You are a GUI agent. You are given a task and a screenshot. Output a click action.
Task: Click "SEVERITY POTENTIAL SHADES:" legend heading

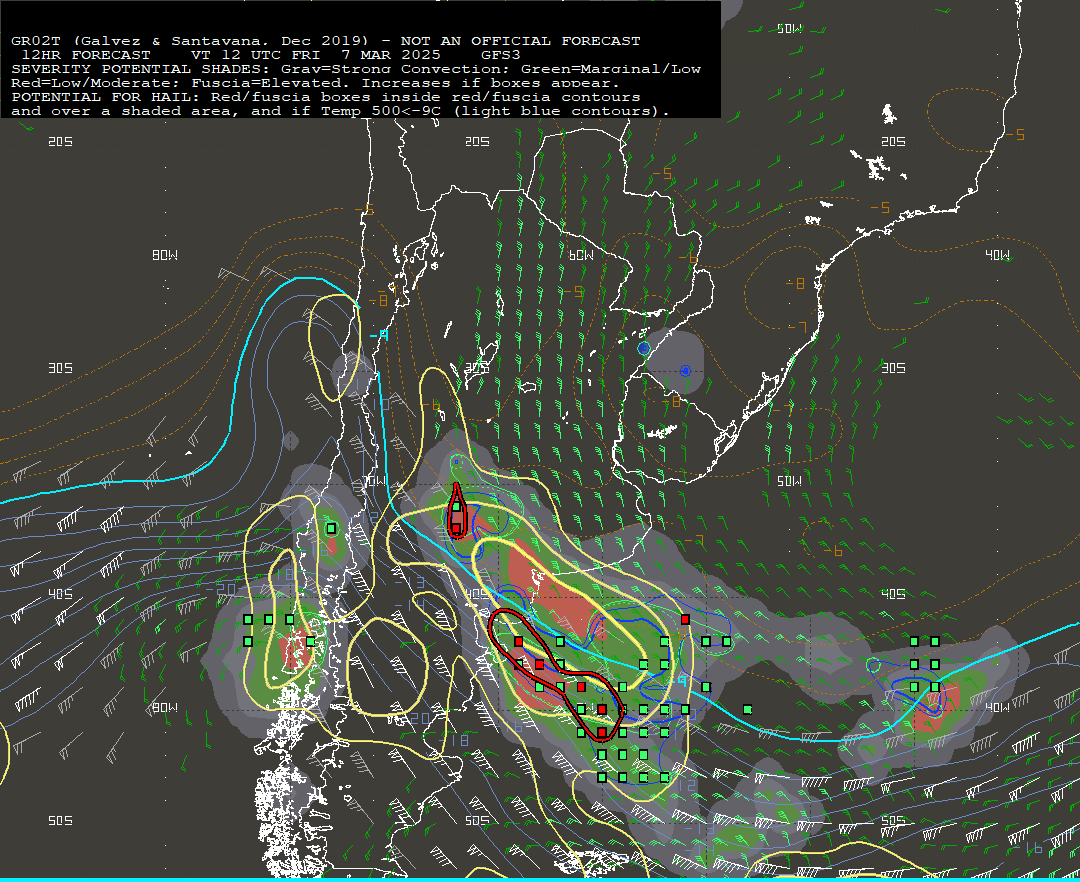coord(141,69)
